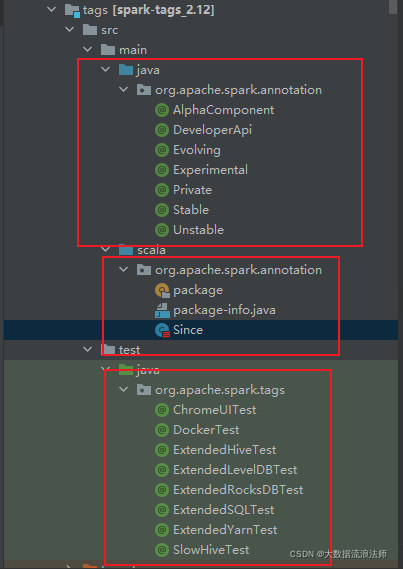
Task: Click the project tree vertical scrollbar
Action: point(393,7)
